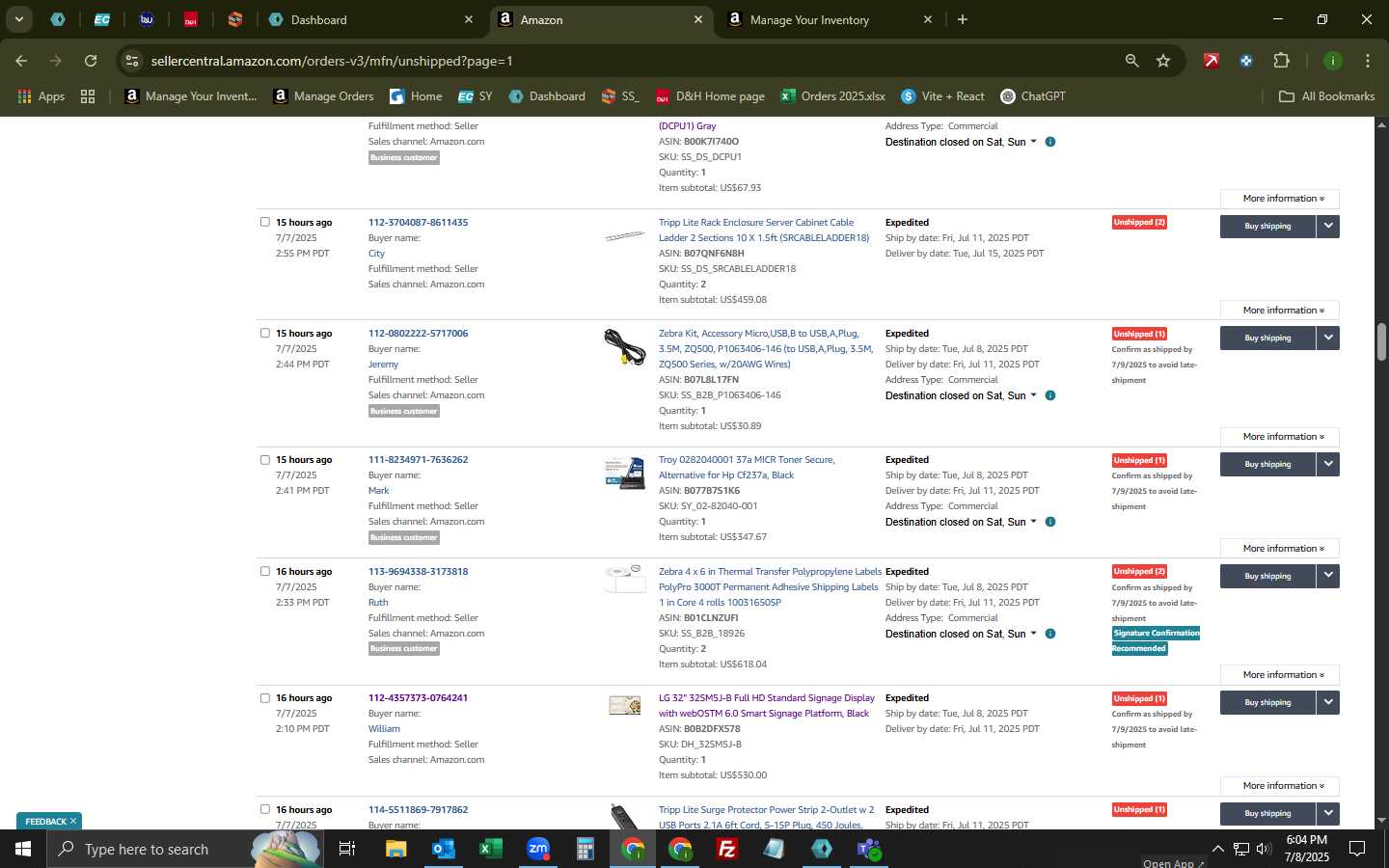1389x868 pixels.
Task: Expand Buy shipping options for LG Signage order
Action: click(x=1328, y=702)
